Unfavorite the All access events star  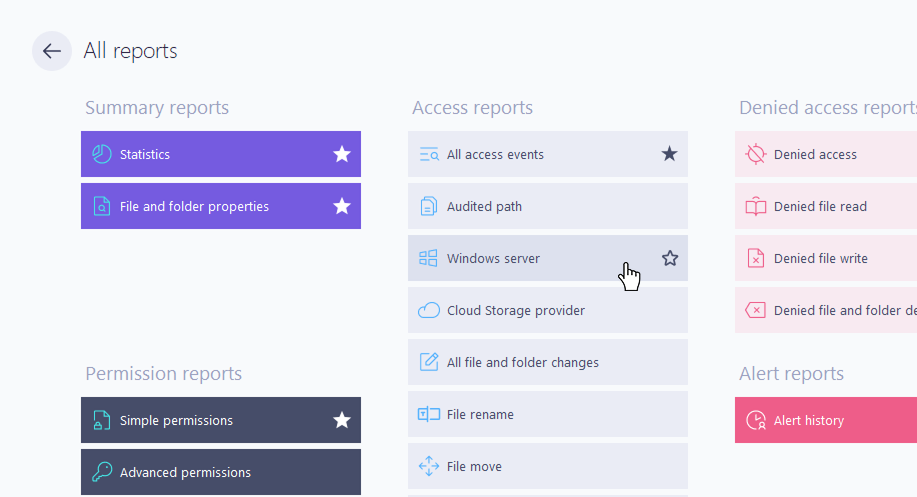coord(670,154)
